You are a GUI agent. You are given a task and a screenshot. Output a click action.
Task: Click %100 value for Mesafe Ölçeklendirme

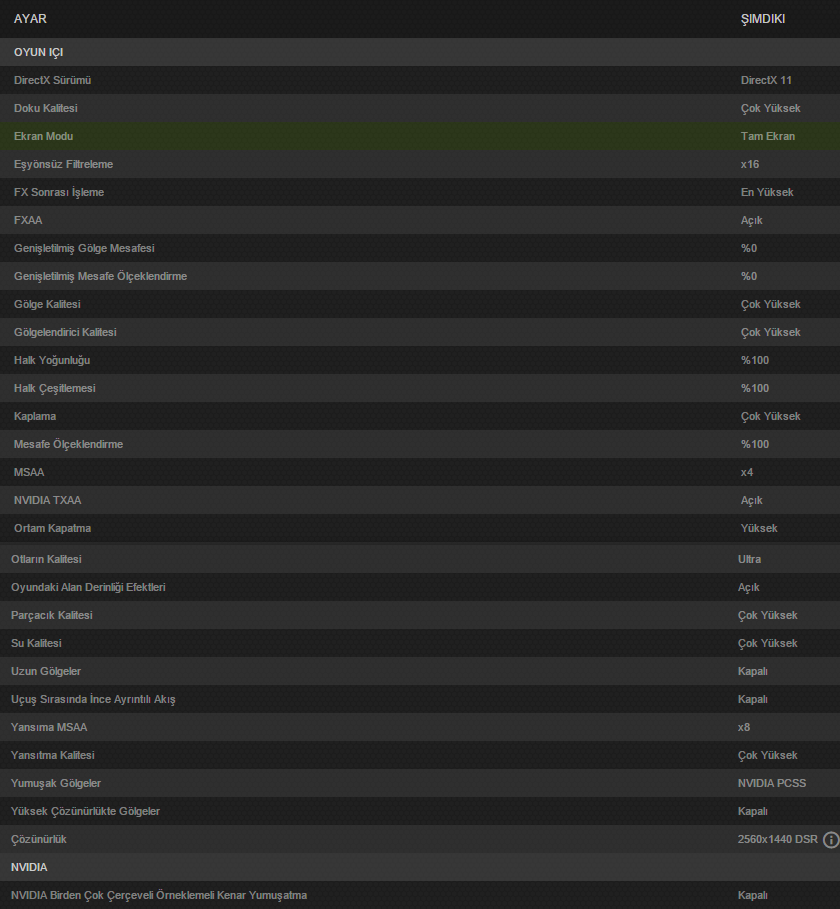(755, 444)
